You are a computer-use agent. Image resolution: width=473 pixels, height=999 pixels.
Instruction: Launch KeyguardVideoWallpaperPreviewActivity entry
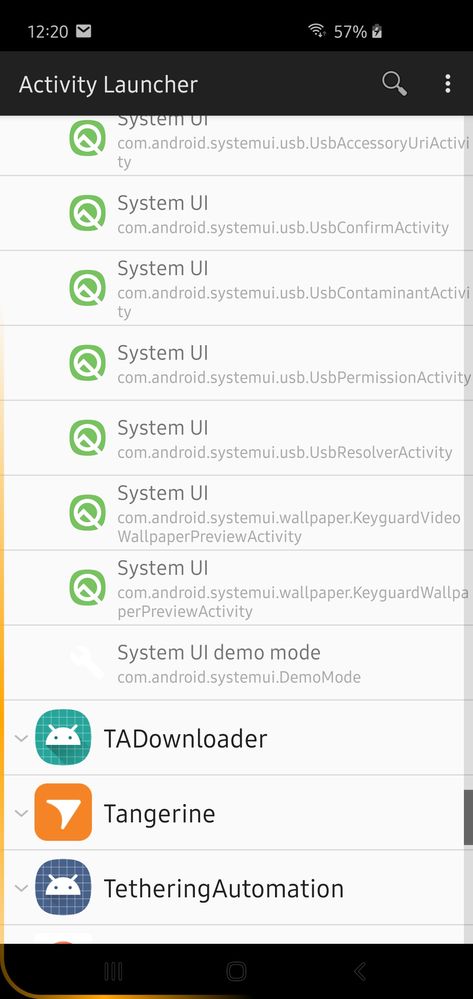(236, 513)
